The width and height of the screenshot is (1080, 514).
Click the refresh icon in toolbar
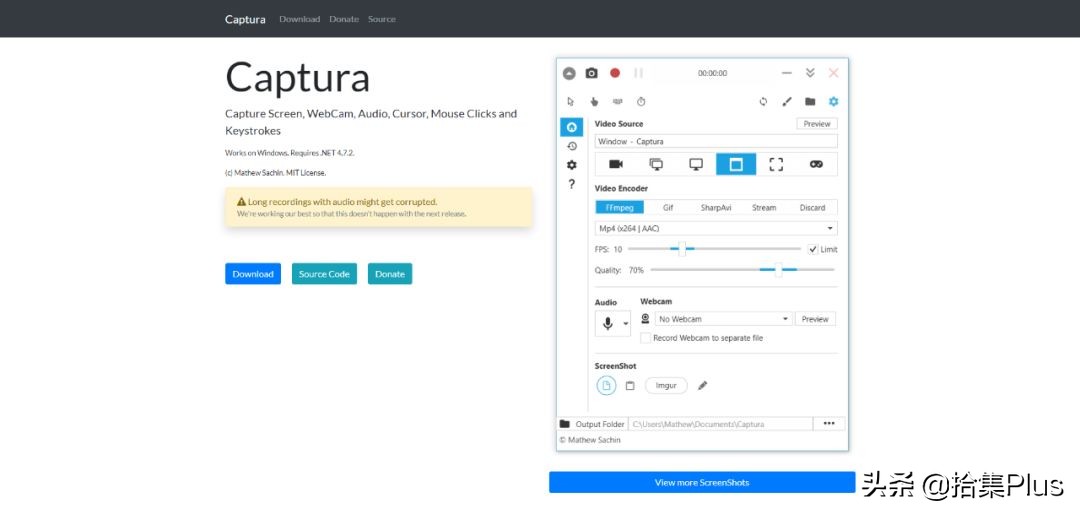[x=763, y=101]
